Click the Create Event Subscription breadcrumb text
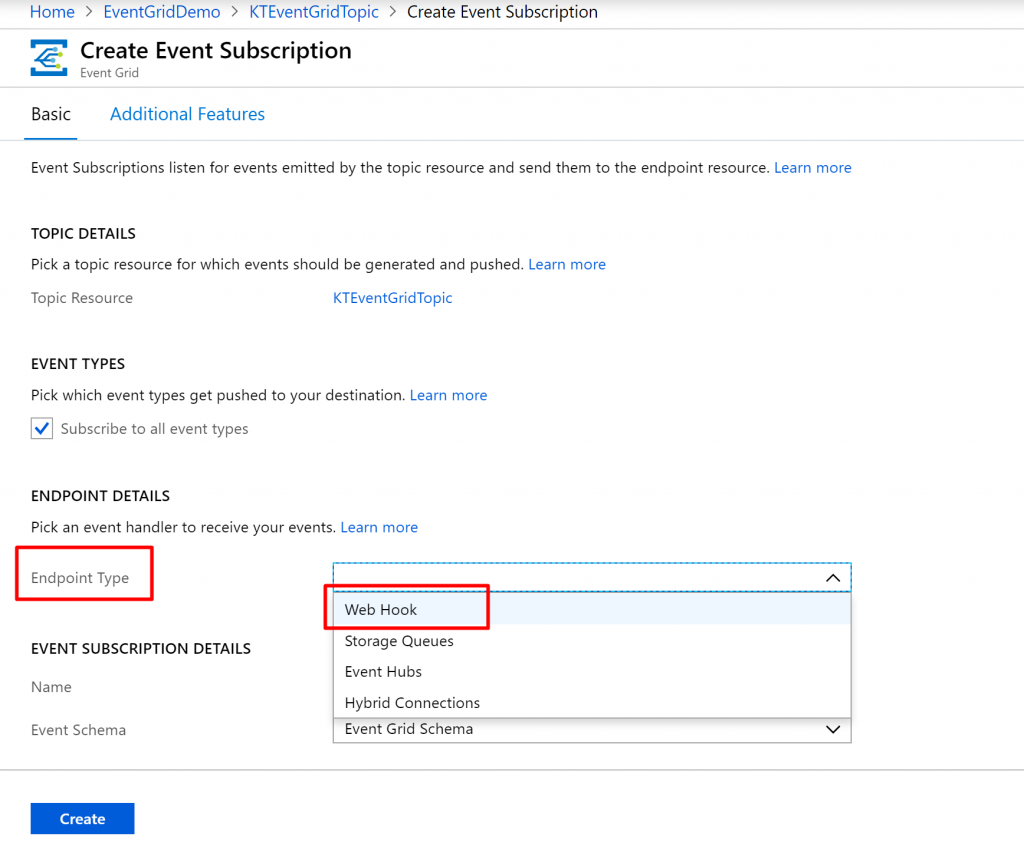The width and height of the screenshot is (1024, 856). (x=502, y=12)
